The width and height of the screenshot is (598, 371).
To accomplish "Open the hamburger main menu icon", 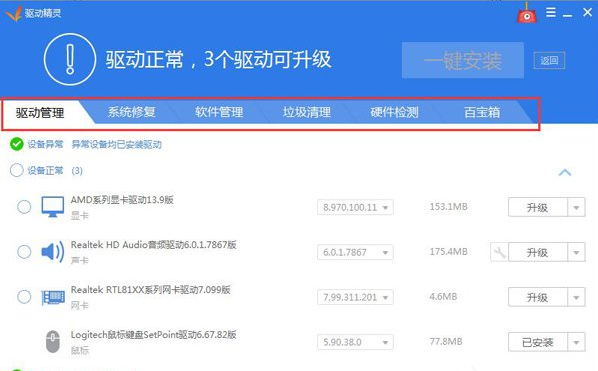I will tap(550, 13).
